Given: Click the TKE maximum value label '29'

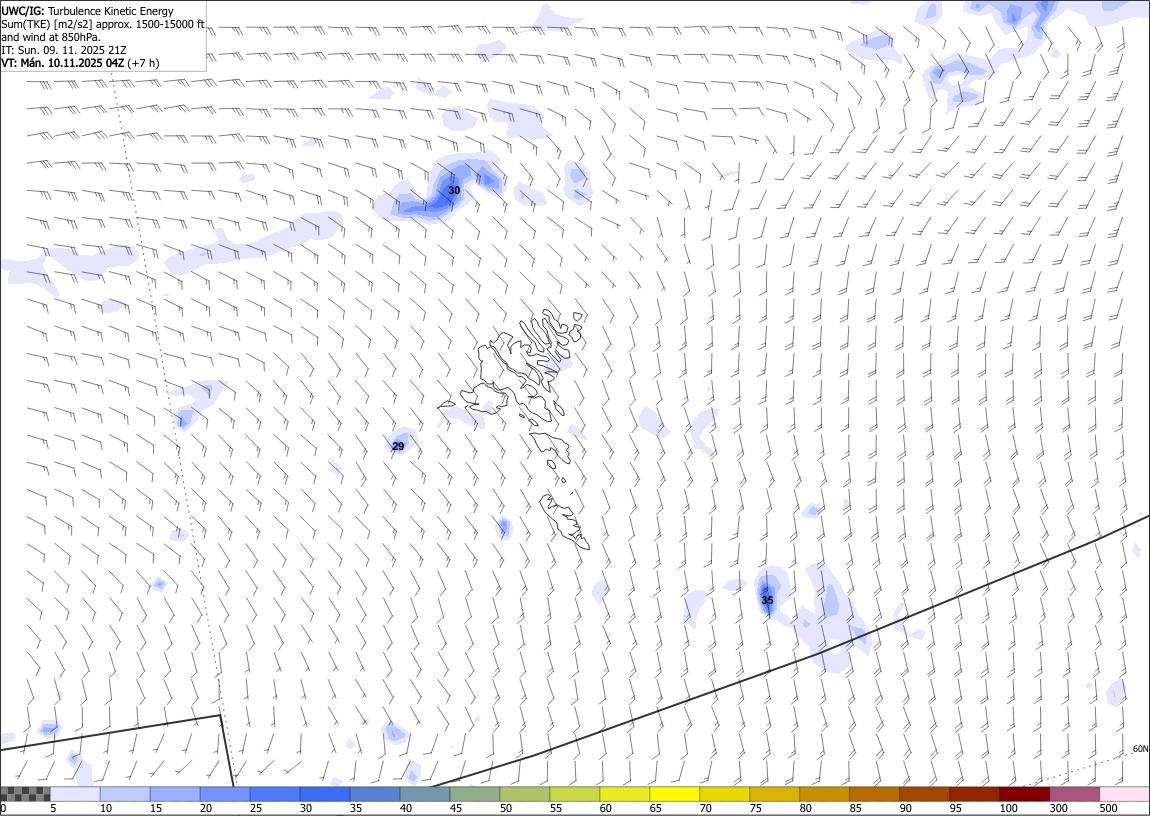Looking at the screenshot, I should coord(398,446).
